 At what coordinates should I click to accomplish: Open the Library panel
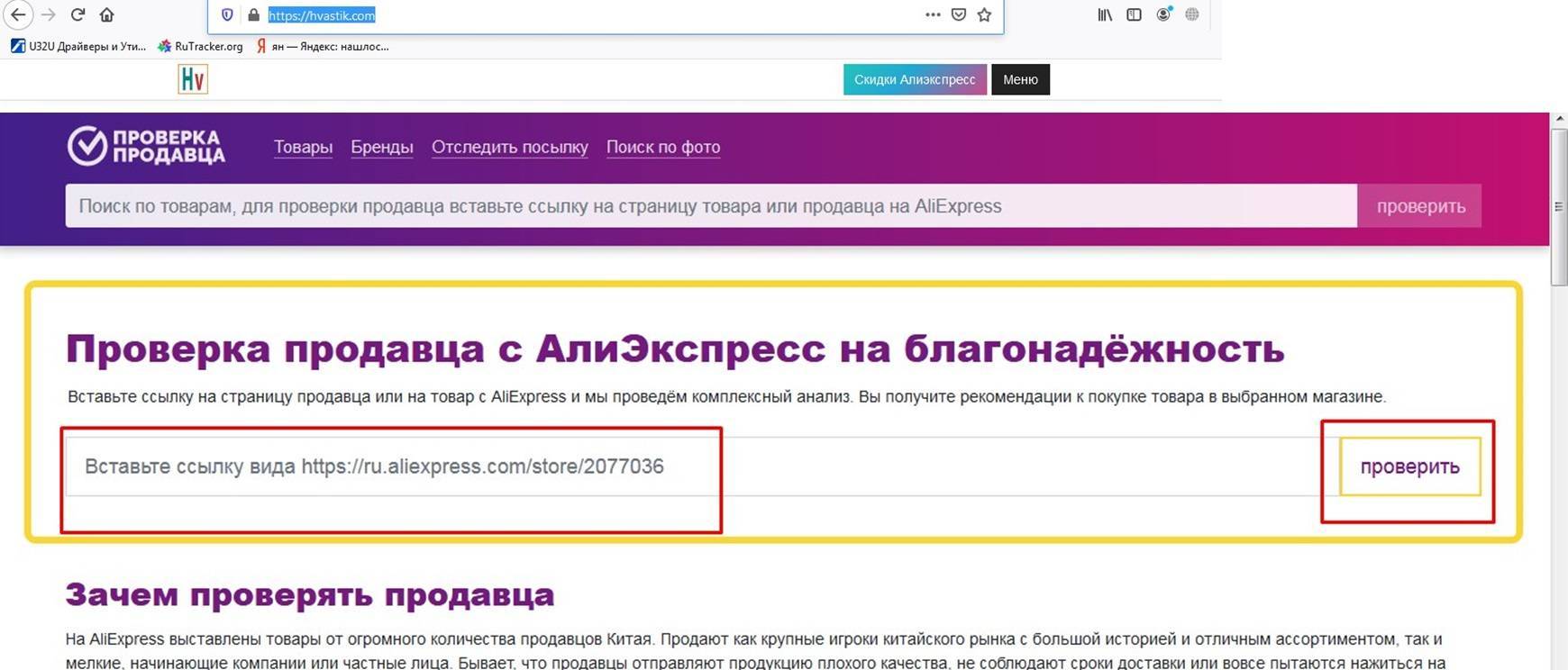(1105, 14)
